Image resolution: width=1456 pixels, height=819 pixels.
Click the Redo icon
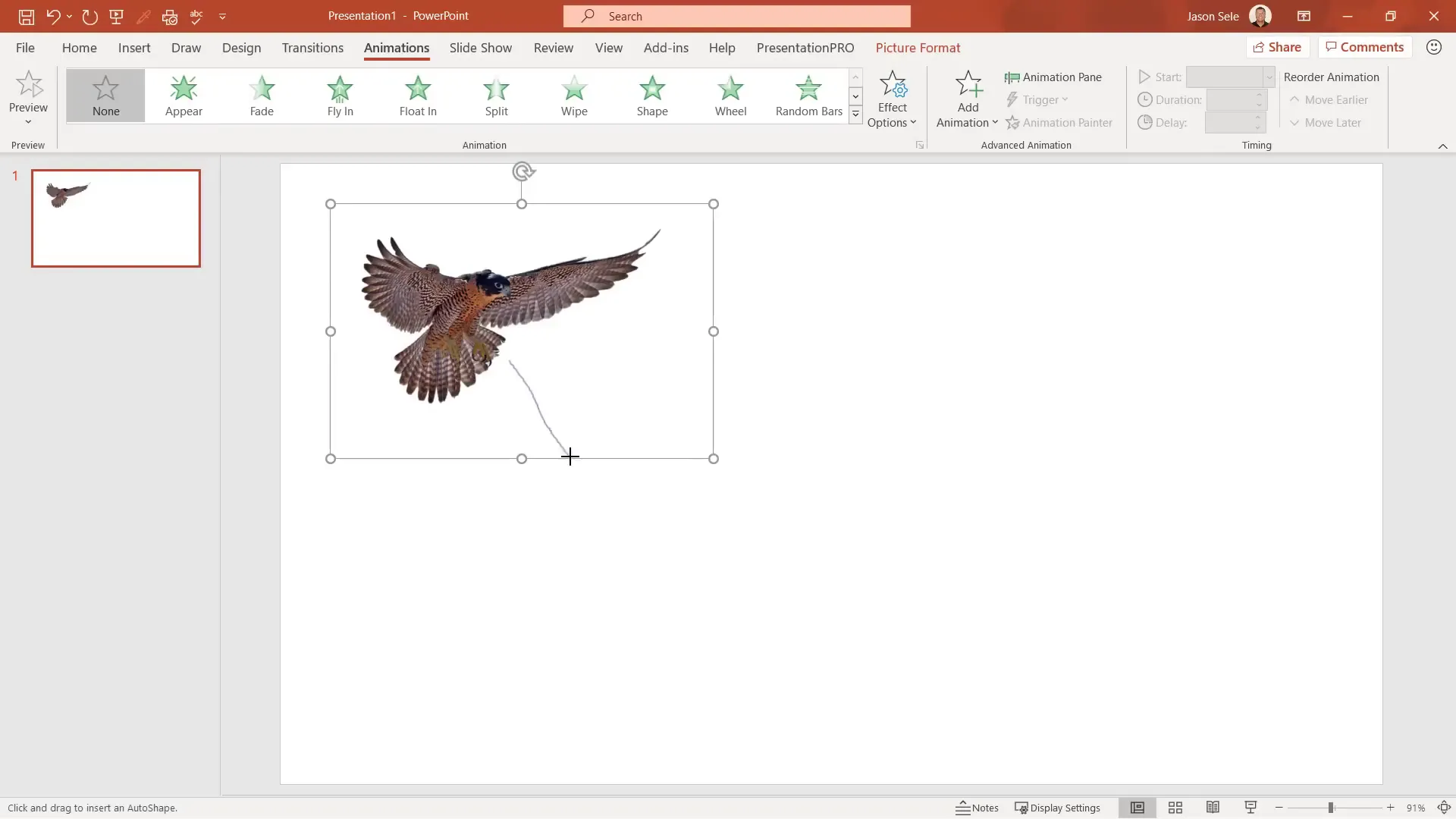click(89, 16)
